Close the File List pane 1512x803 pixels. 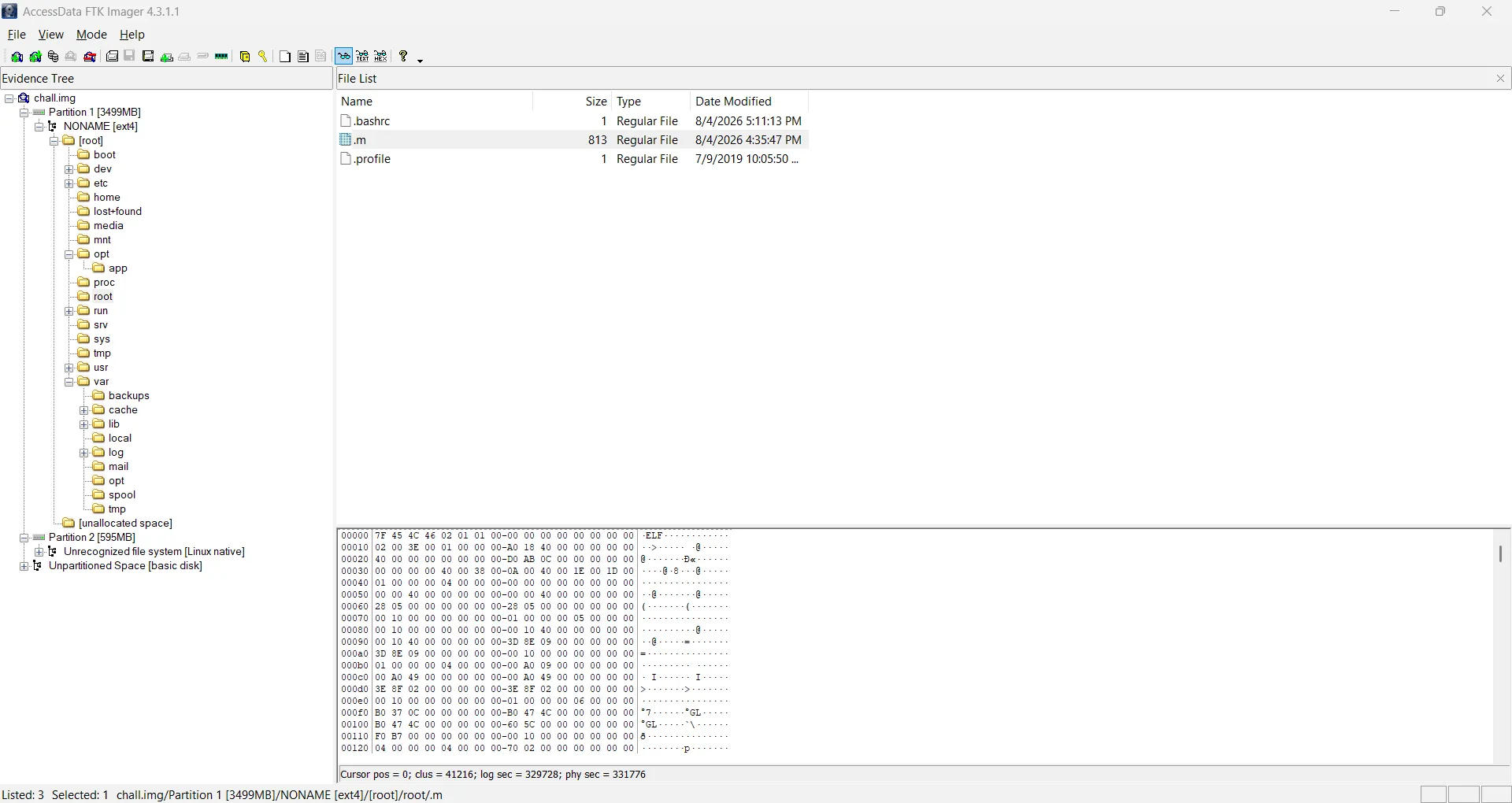click(1500, 79)
